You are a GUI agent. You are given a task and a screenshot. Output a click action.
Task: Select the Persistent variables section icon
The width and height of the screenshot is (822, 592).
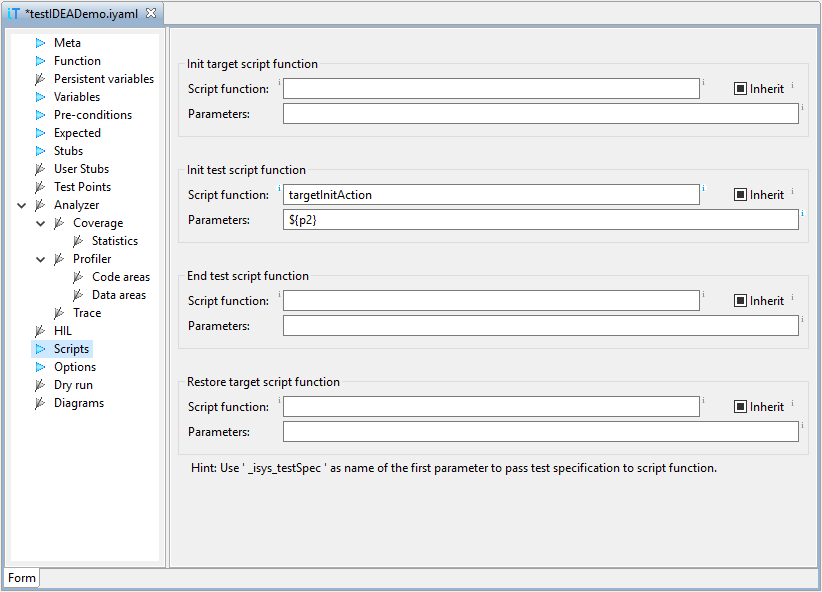[x=40, y=79]
